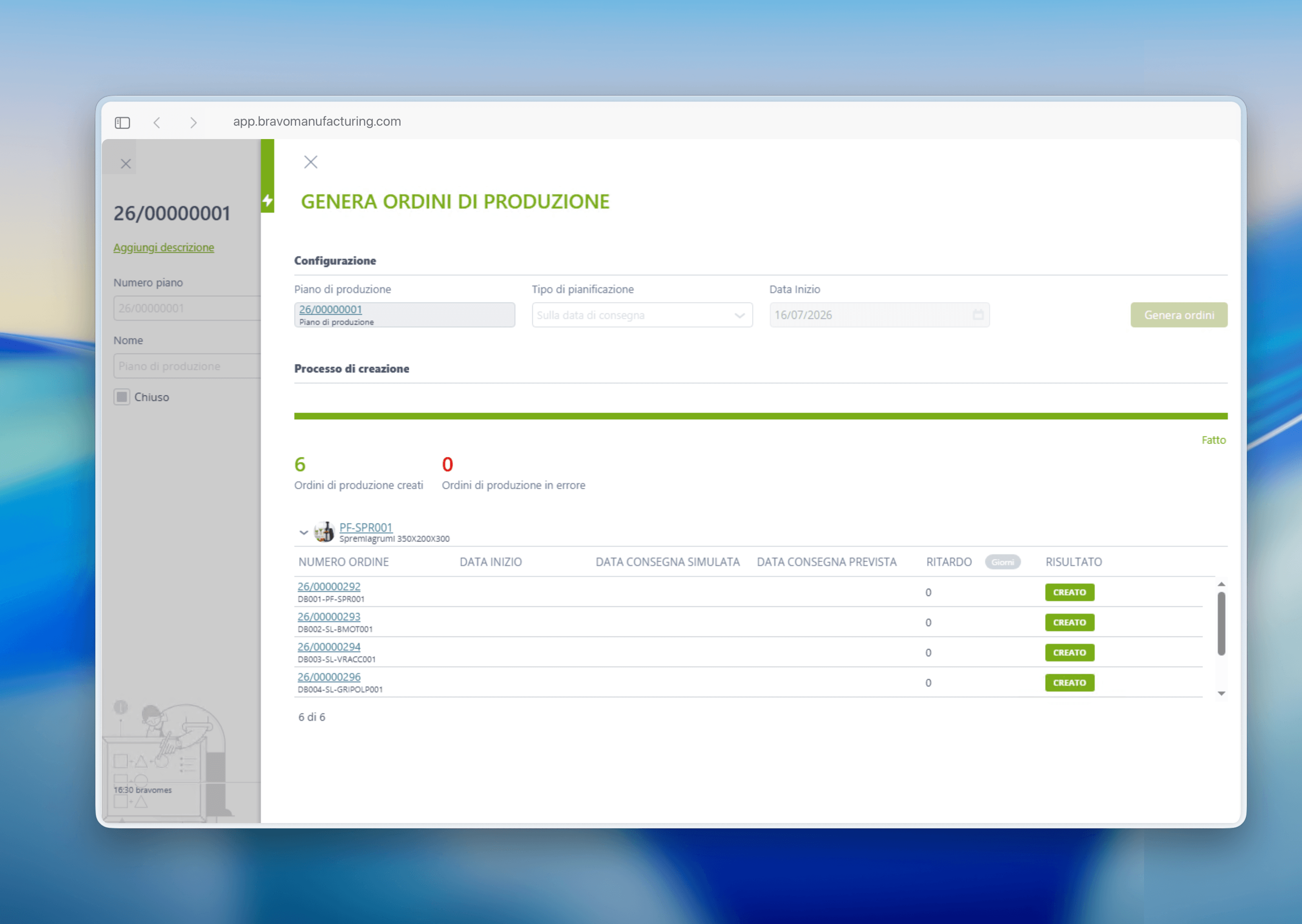Click the '6 di 6' pagination text
The image size is (1302, 924).
click(312, 717)
